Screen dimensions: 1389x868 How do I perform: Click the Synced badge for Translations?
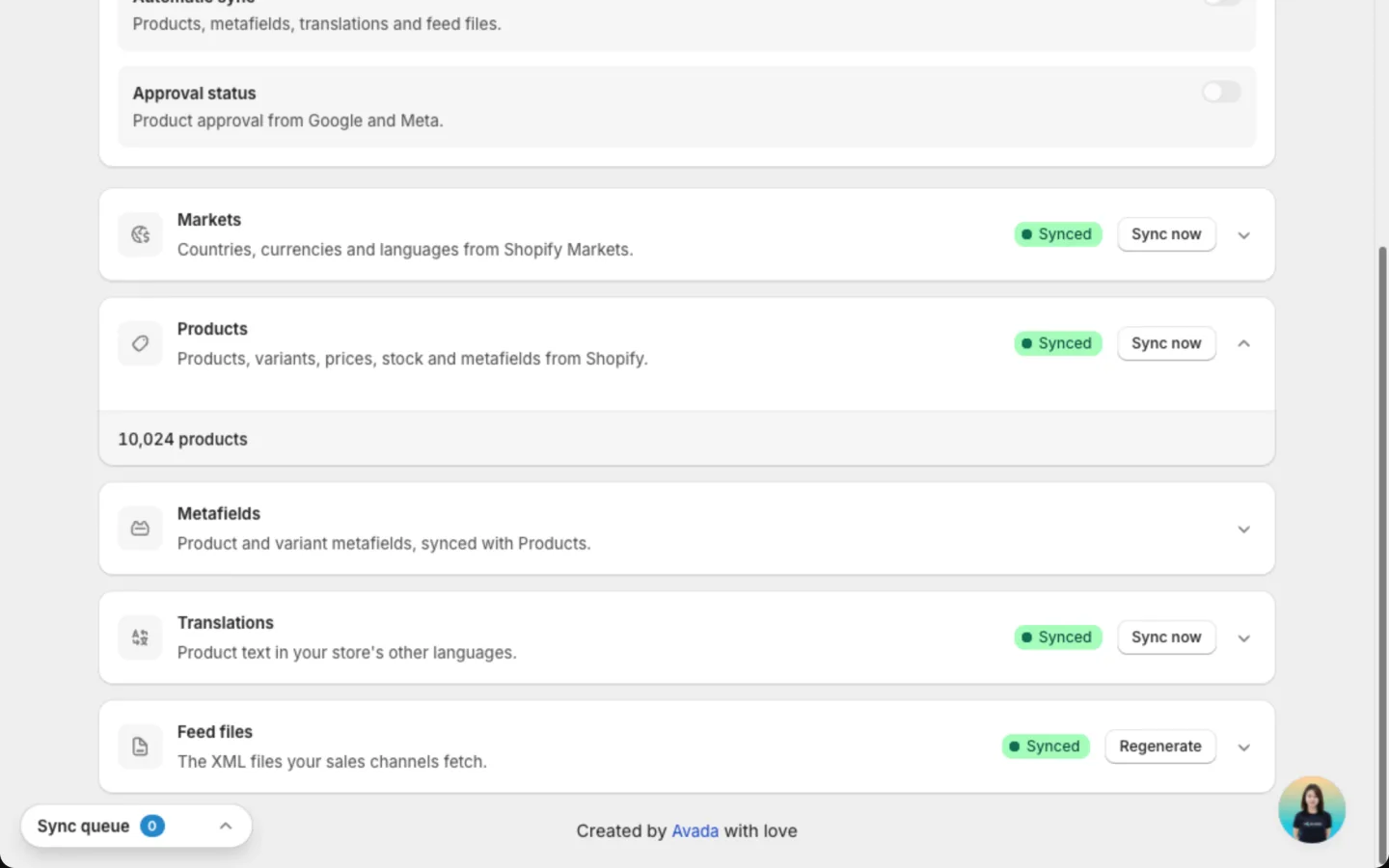(x=1058, y=637)
